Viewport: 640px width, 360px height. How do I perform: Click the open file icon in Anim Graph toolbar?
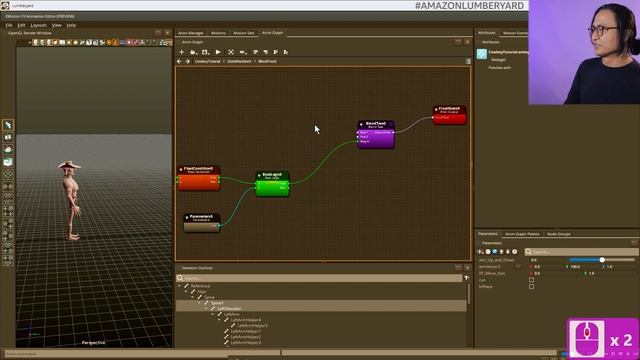[193, 52]
